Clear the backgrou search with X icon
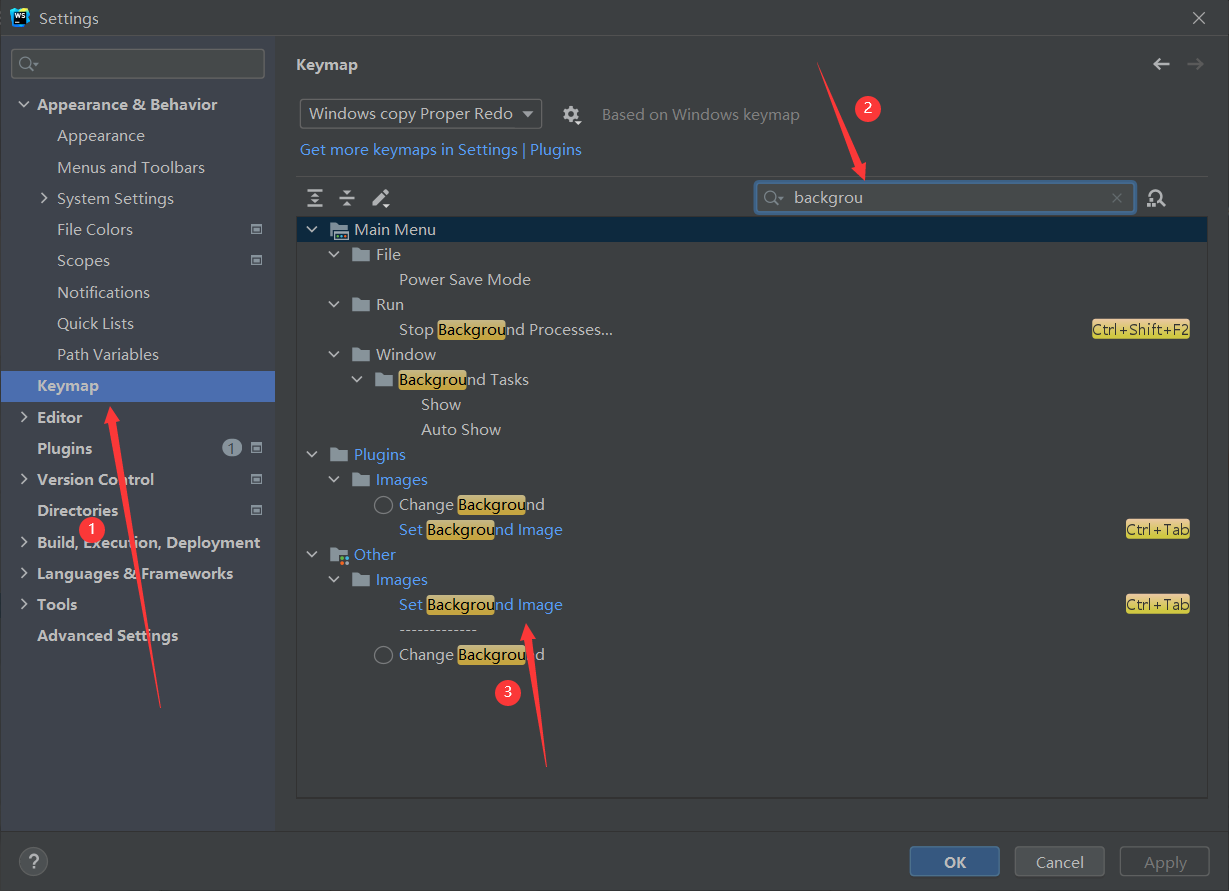Screen dimensions: 1229x891 (1117, 198)
